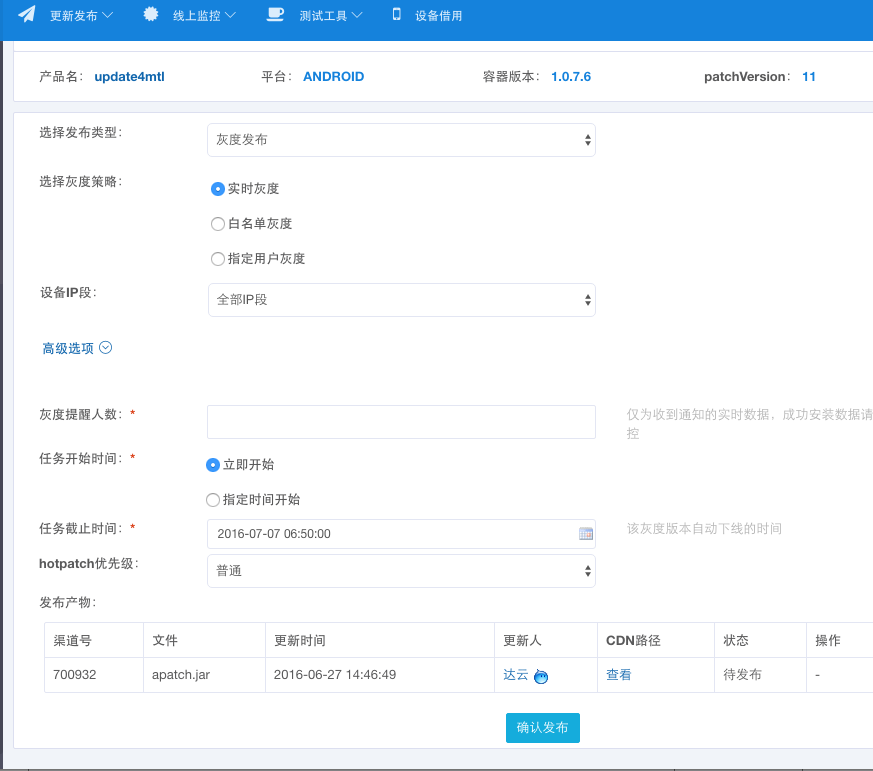This screenshot has height=771, width=873.
Task: Open the hotpatch优先级 dropdown showing 普通
Action: 401,571
